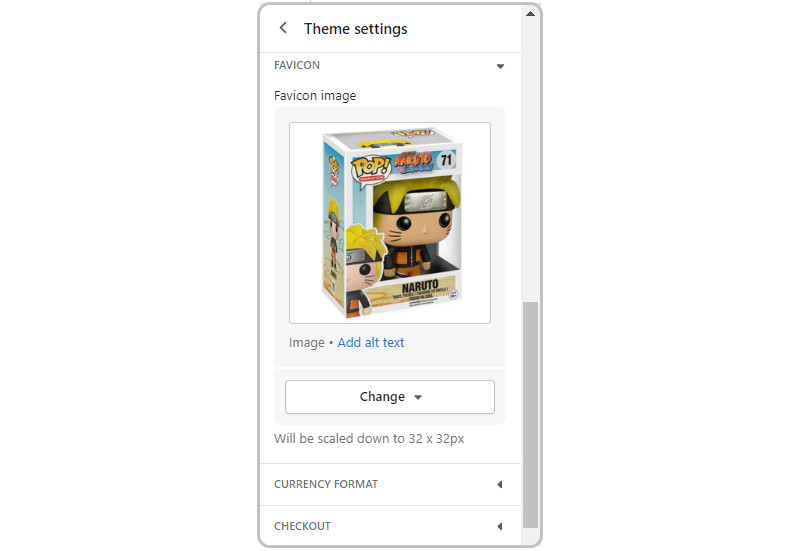Go back using the arrow beside Theme settings
The image size is (800, 551).
pos(283,28)
